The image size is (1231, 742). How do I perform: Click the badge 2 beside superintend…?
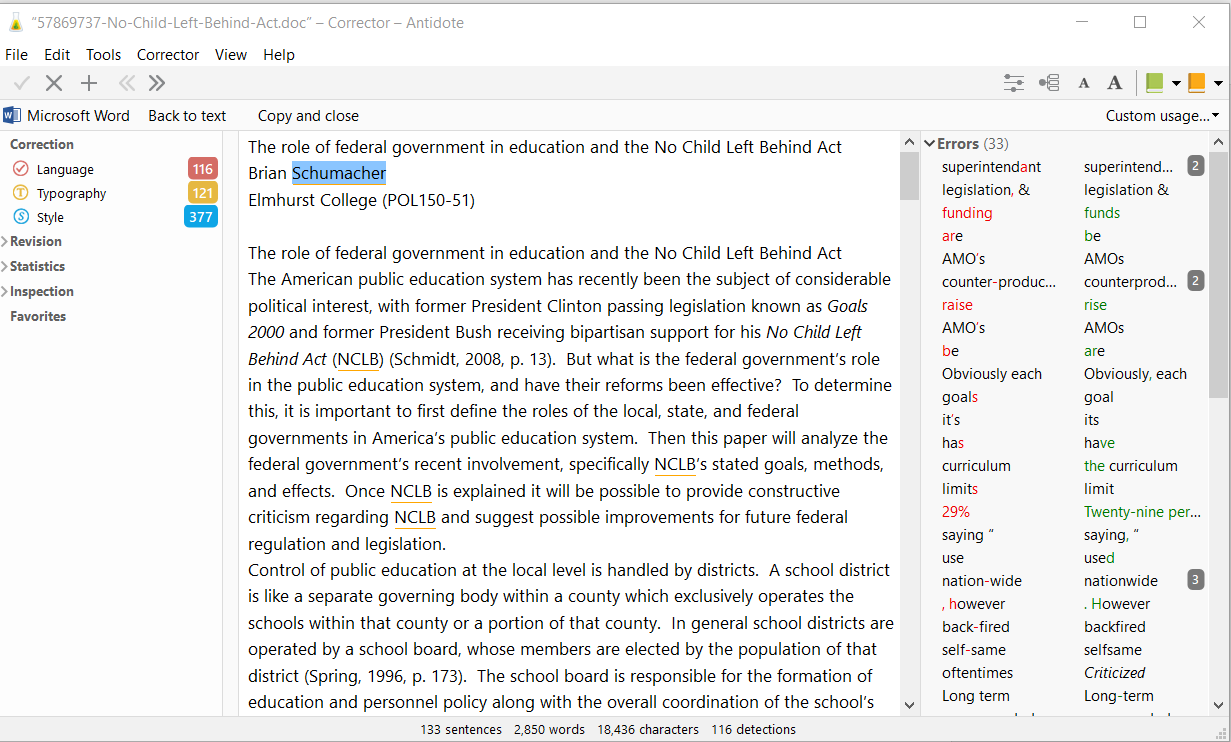pyautogui.click(x=1195, y=166)
